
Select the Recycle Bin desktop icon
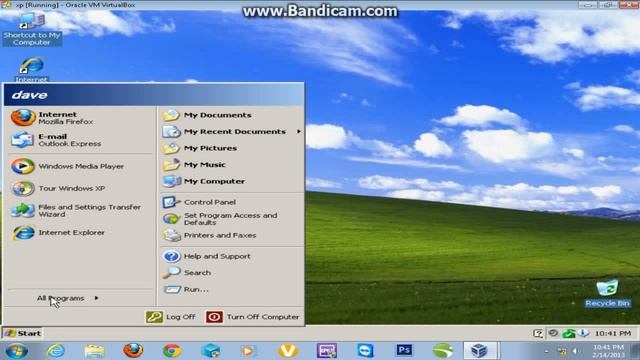tap(607, 293)
